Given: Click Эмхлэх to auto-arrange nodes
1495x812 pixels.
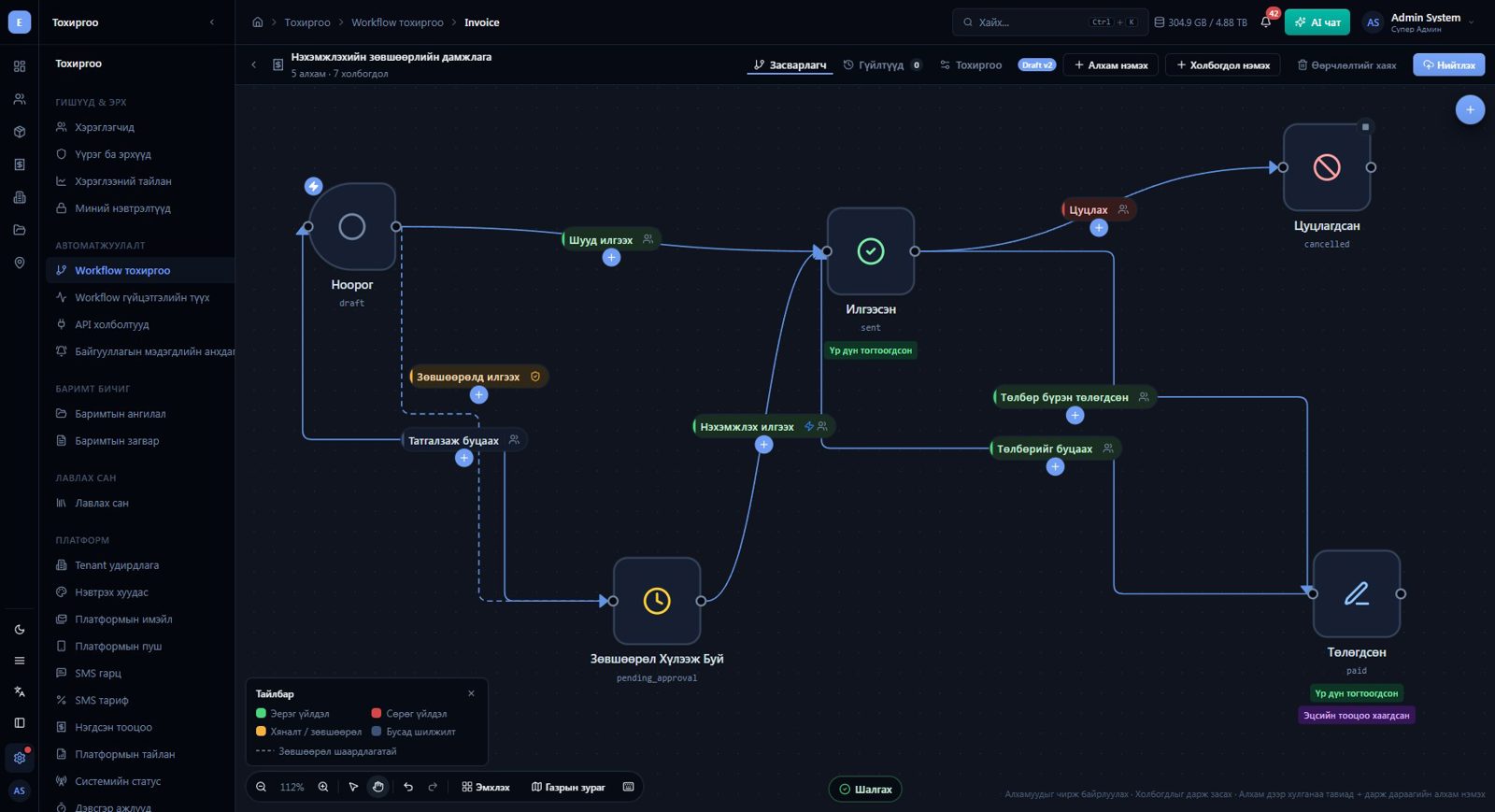Looking at the screenshot, I should click(x=486, y=787).
